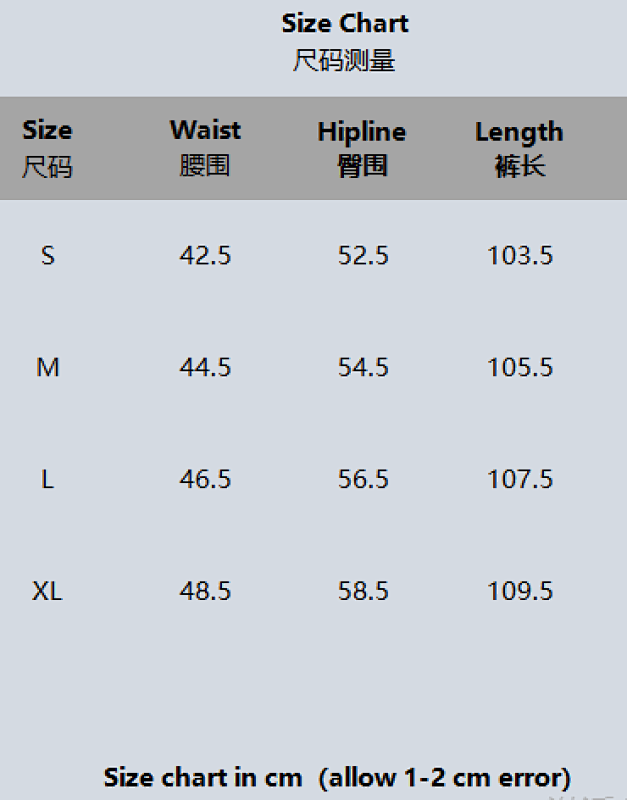
Task: Click the S size row label
Action: click(47, 255)
